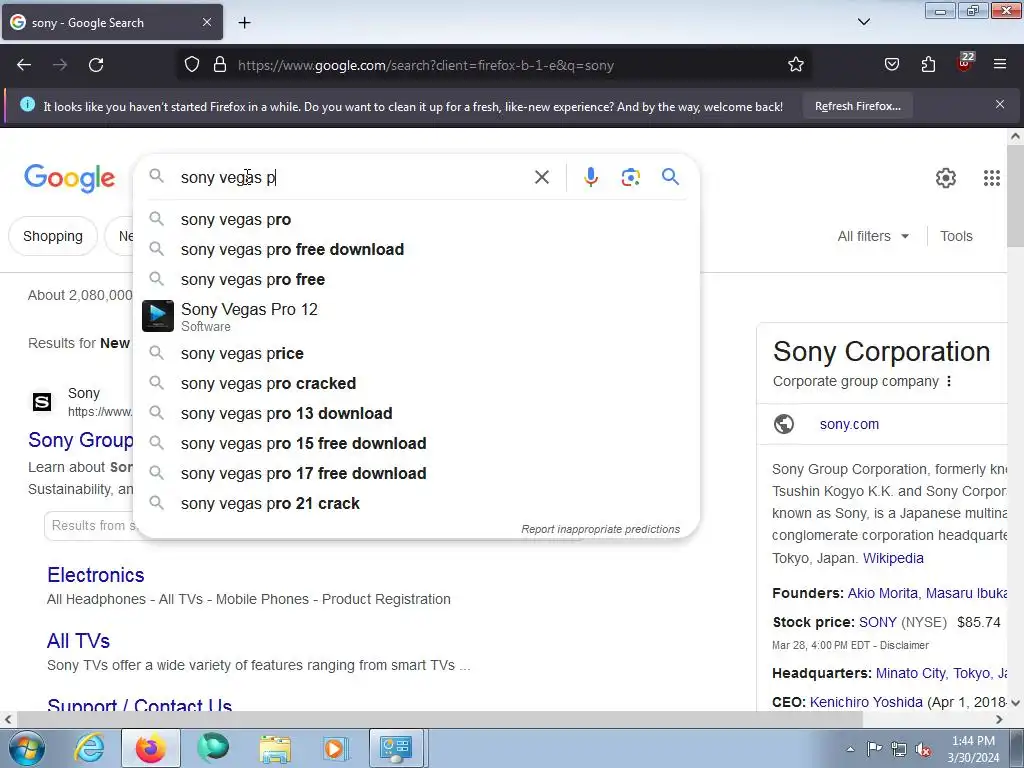Open Minato City headquarters link
This screenshot has width=1024, height=768.
click(x=910, y=673)
